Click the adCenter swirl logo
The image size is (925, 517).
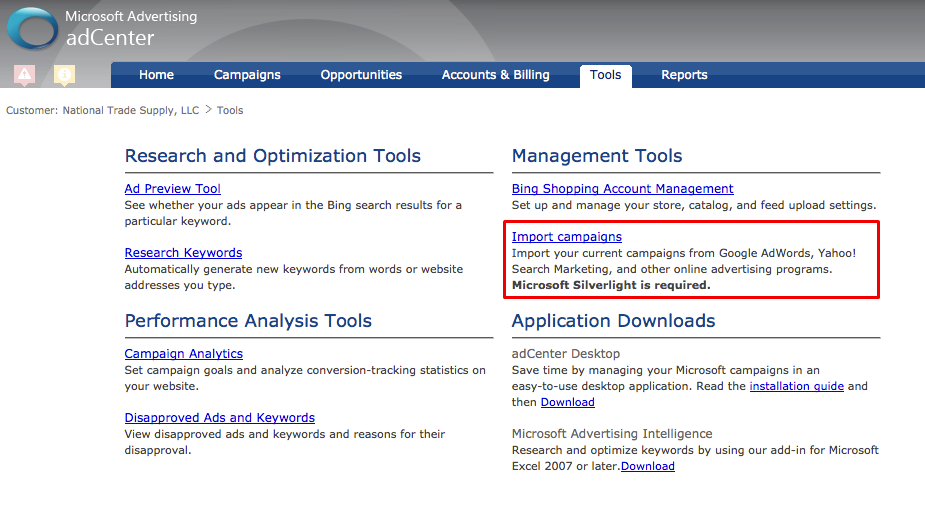click(32, 28)
